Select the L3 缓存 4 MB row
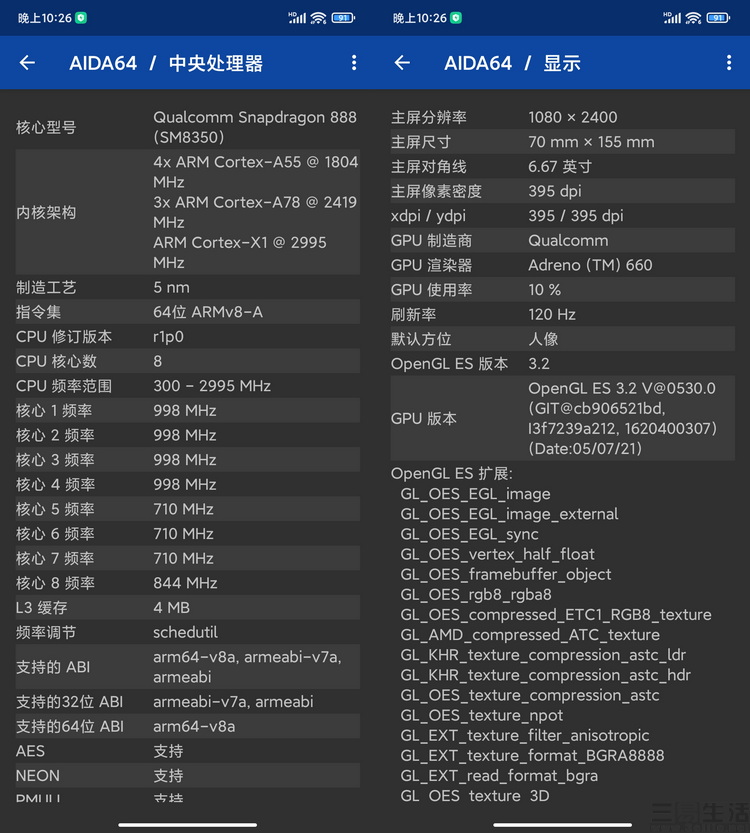 click(188, 608)
